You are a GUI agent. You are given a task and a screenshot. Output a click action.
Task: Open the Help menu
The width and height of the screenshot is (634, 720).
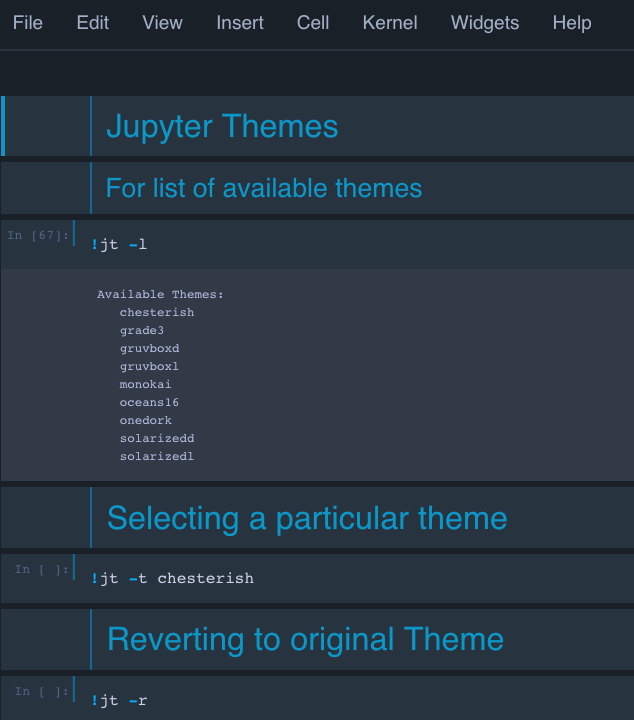point(572,22)
